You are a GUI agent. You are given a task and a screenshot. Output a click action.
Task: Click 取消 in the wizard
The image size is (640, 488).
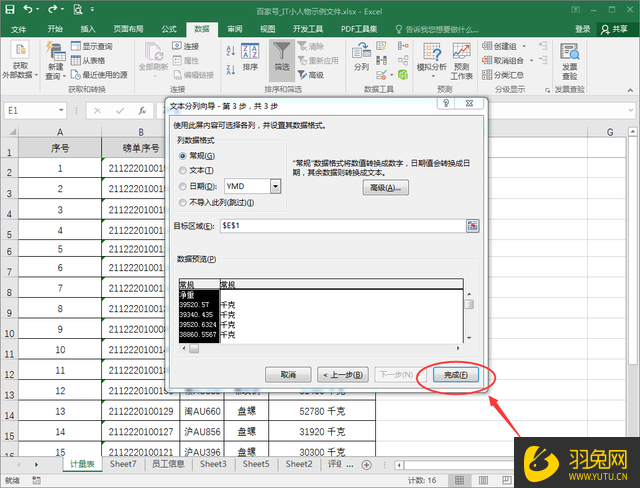tap(288, 375)
